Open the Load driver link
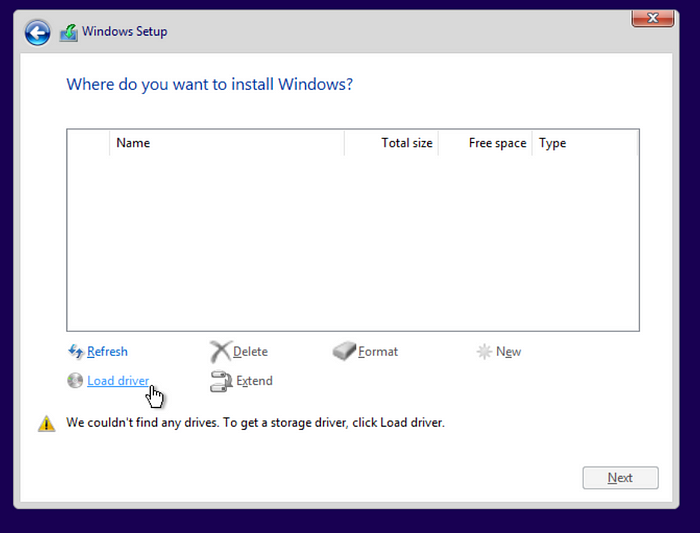Screen dimensions: 700x533 click(118, 381)
